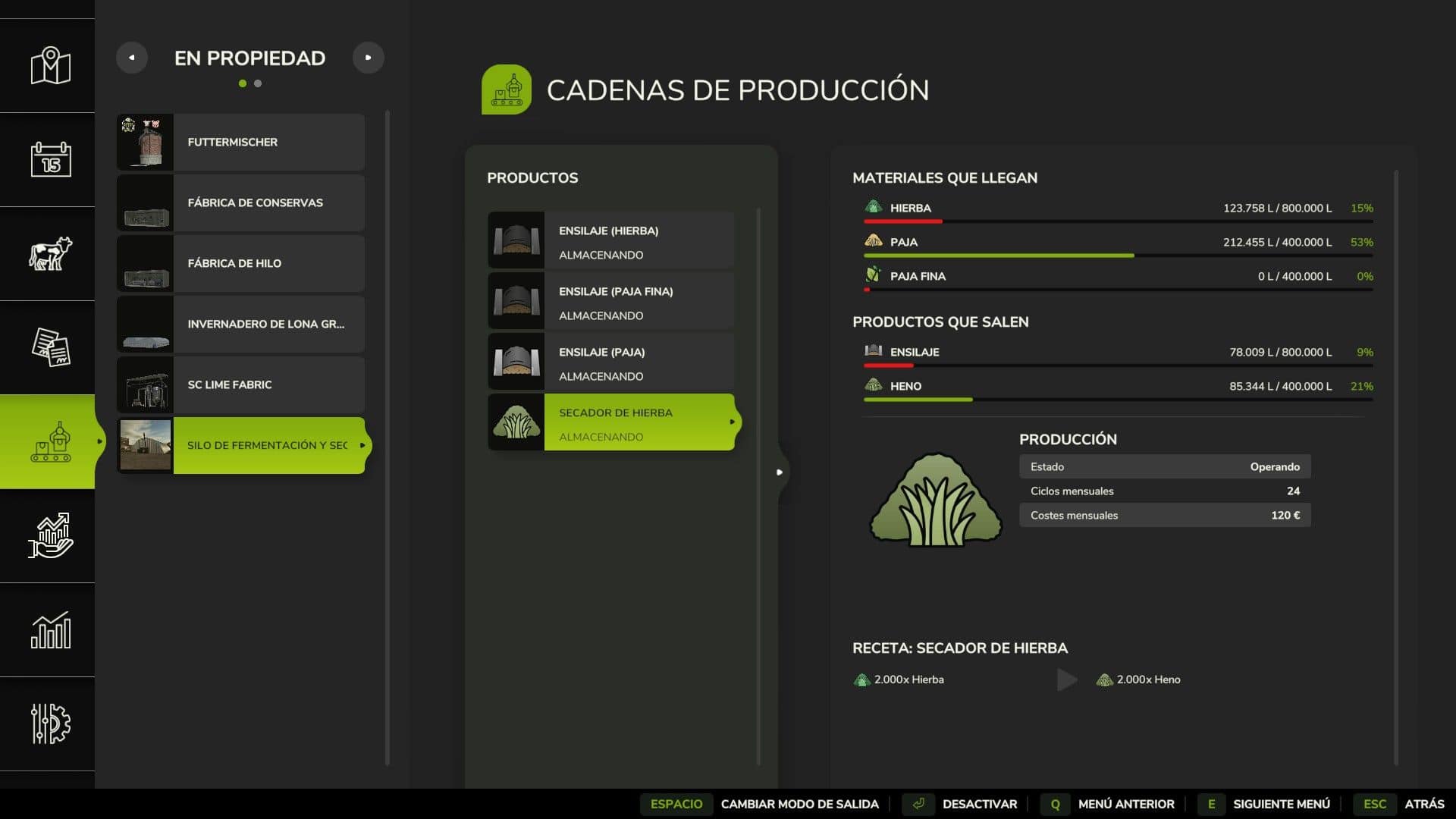1456x819 pixels.
Task: Click the left arrow beside EN PROPIEDAD
Action: click(132, 58)
